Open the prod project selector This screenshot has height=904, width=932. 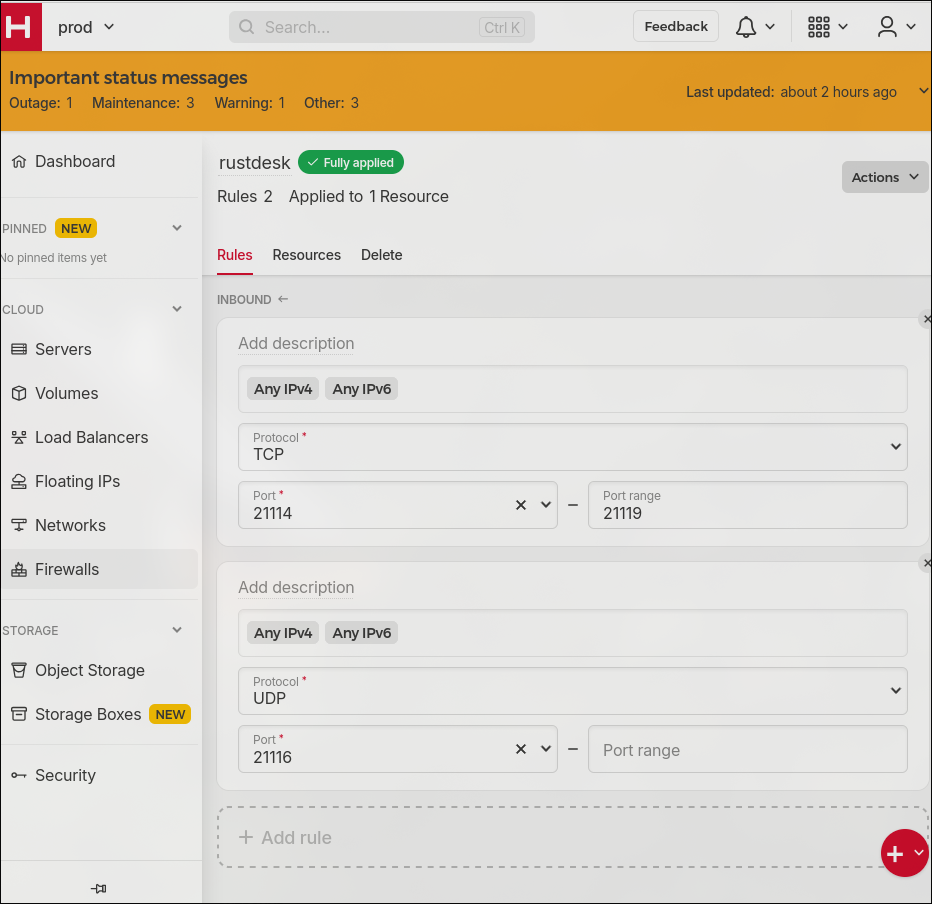[86, 27]
